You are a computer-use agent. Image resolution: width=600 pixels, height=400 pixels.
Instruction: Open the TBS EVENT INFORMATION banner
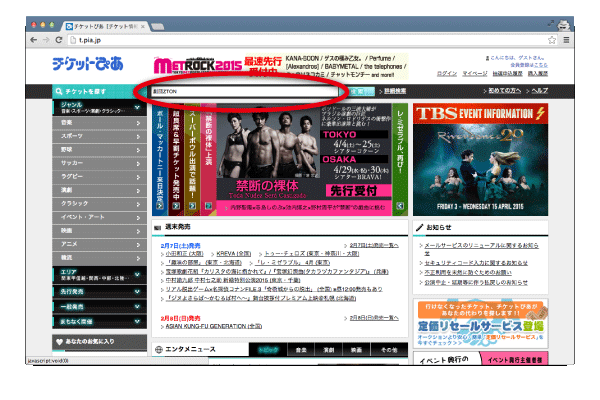click(x=480, y=159)
